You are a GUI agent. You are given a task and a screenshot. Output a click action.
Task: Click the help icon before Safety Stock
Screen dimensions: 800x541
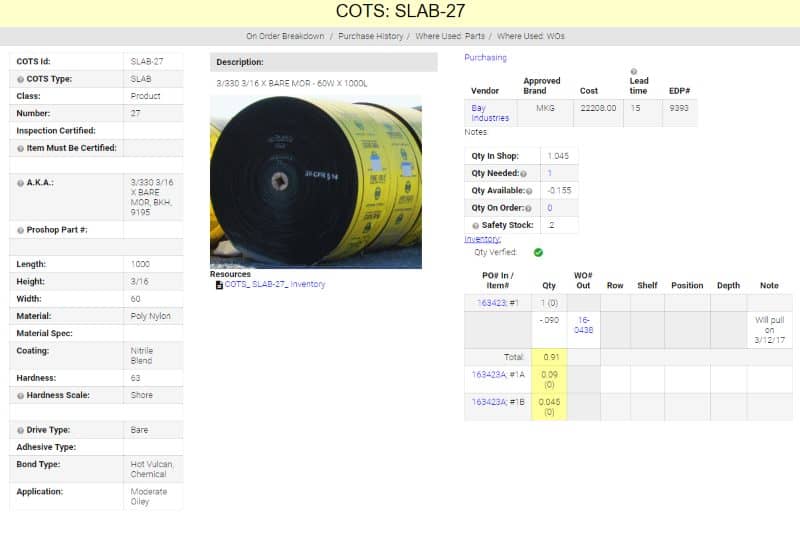476,226
